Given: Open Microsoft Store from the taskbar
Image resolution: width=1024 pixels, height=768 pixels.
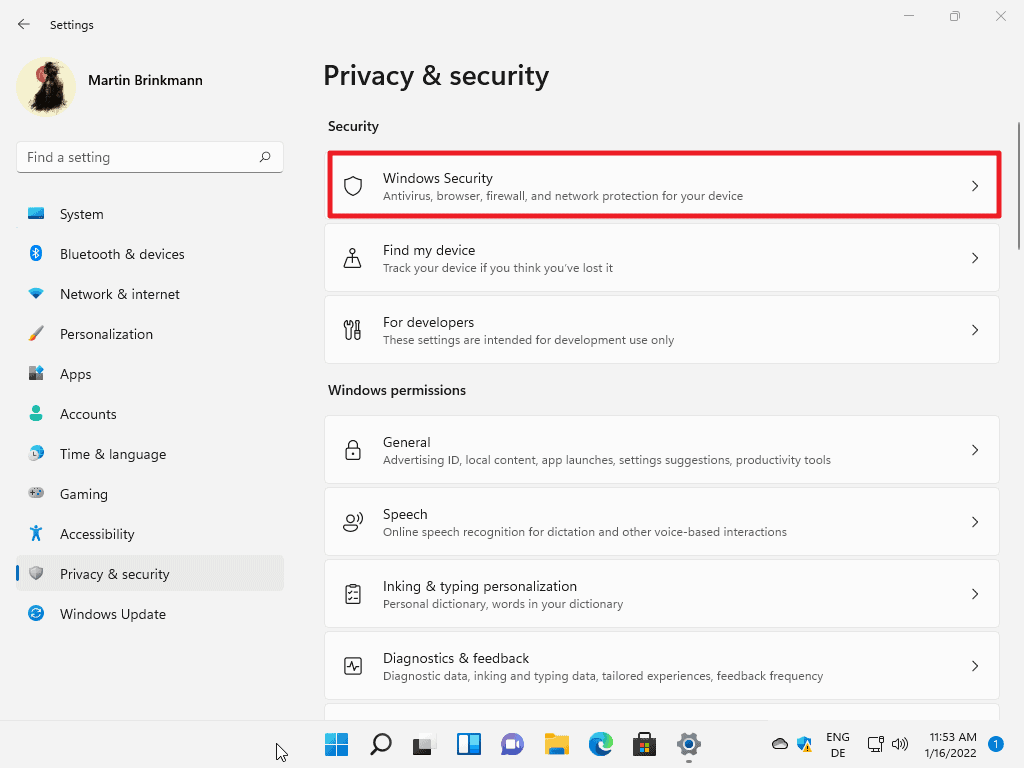Looking at the screenshot, I should pyautogui.click(x=644, y=744).
